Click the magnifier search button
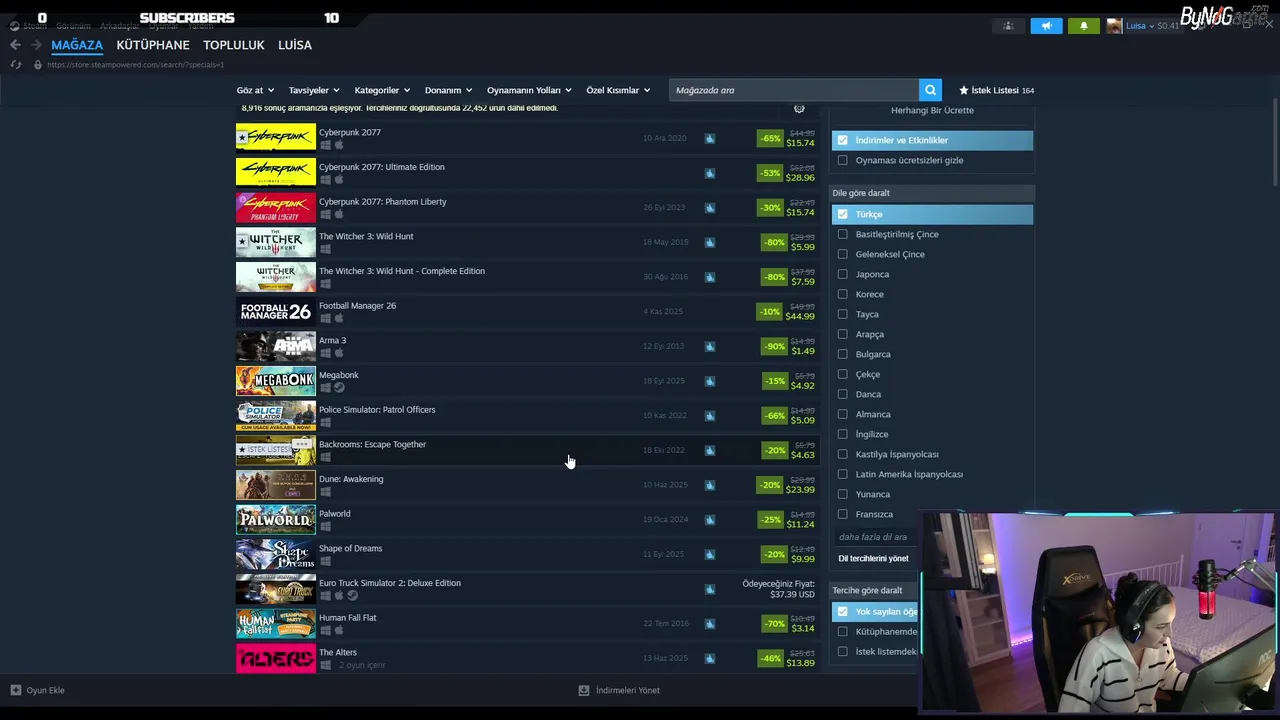The width and height of the screenshot is (1280, 720). coord(930,90)
